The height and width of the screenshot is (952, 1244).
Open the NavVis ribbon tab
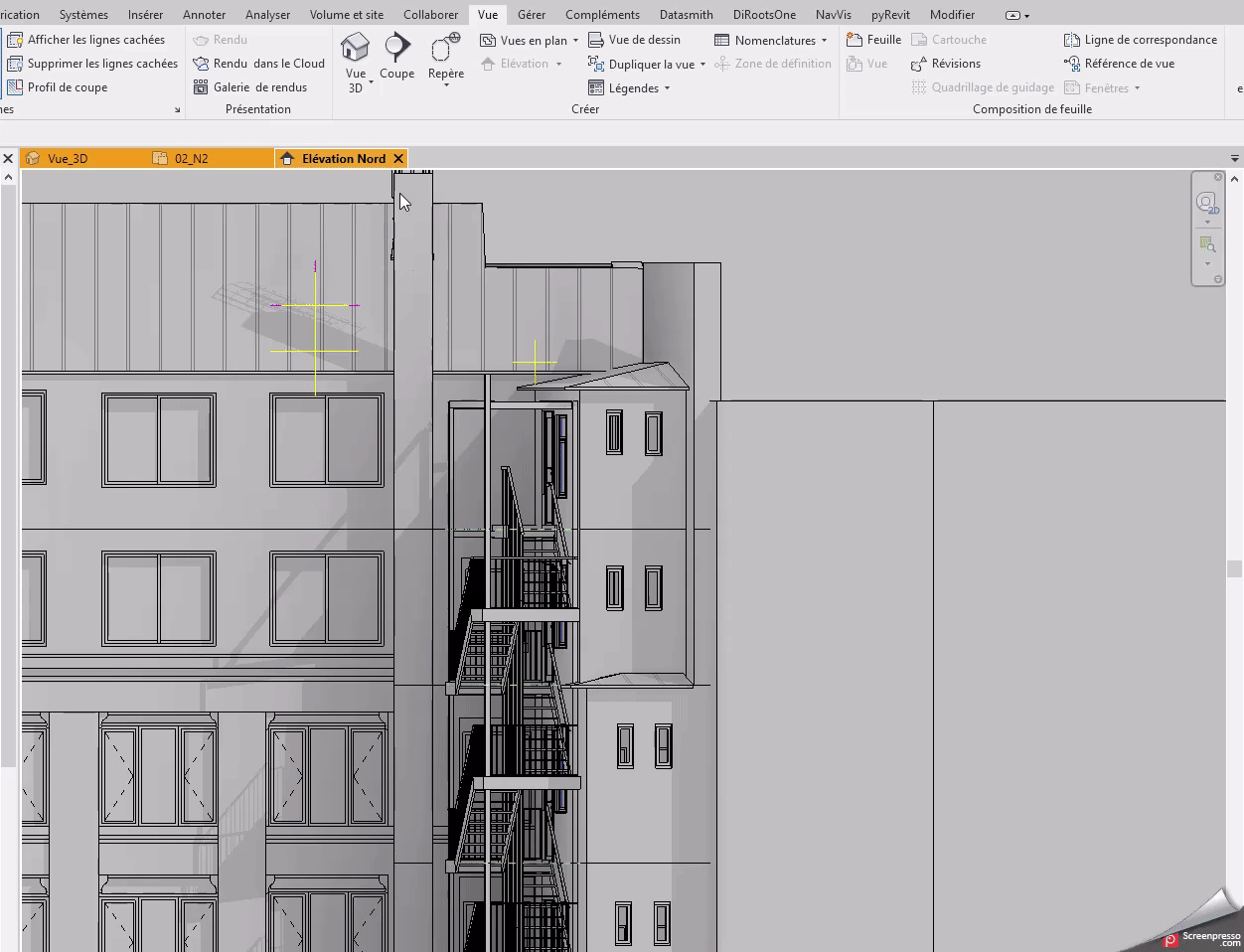pos(833,15)
